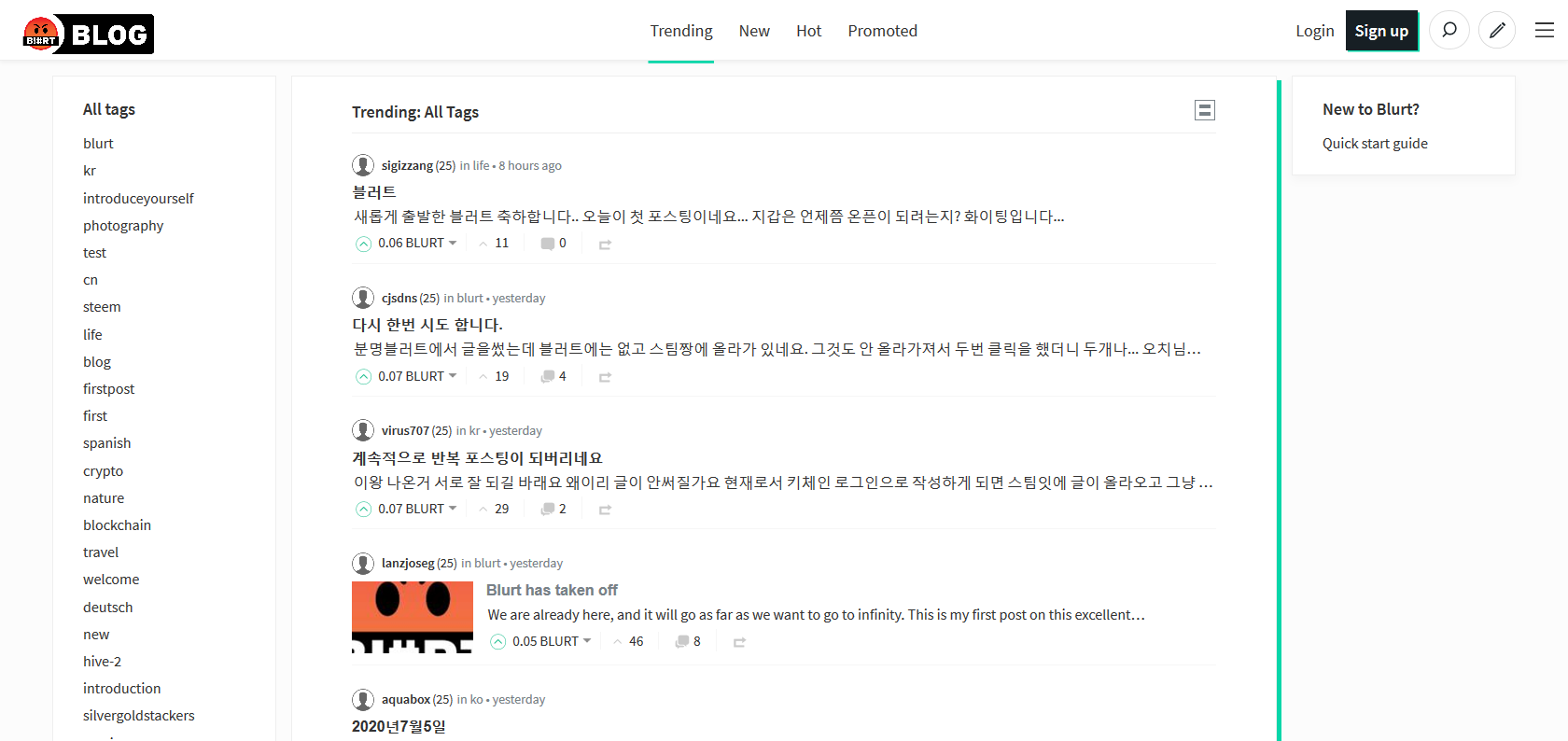Image resolution: width=1568 pixels, height=741 pixels.
Task: Open the post titled 블러트
Action: coord(374,191)
